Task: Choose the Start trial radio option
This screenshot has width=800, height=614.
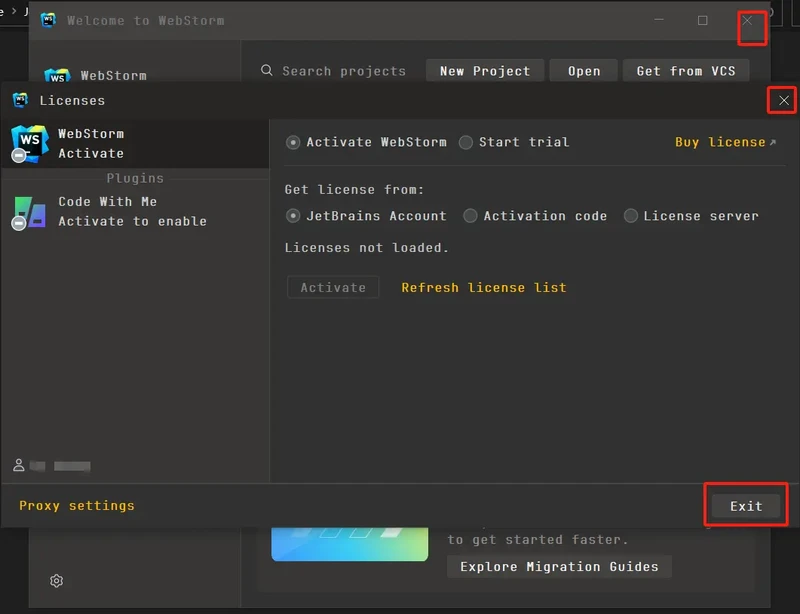Action: click(x=466, y=142)
